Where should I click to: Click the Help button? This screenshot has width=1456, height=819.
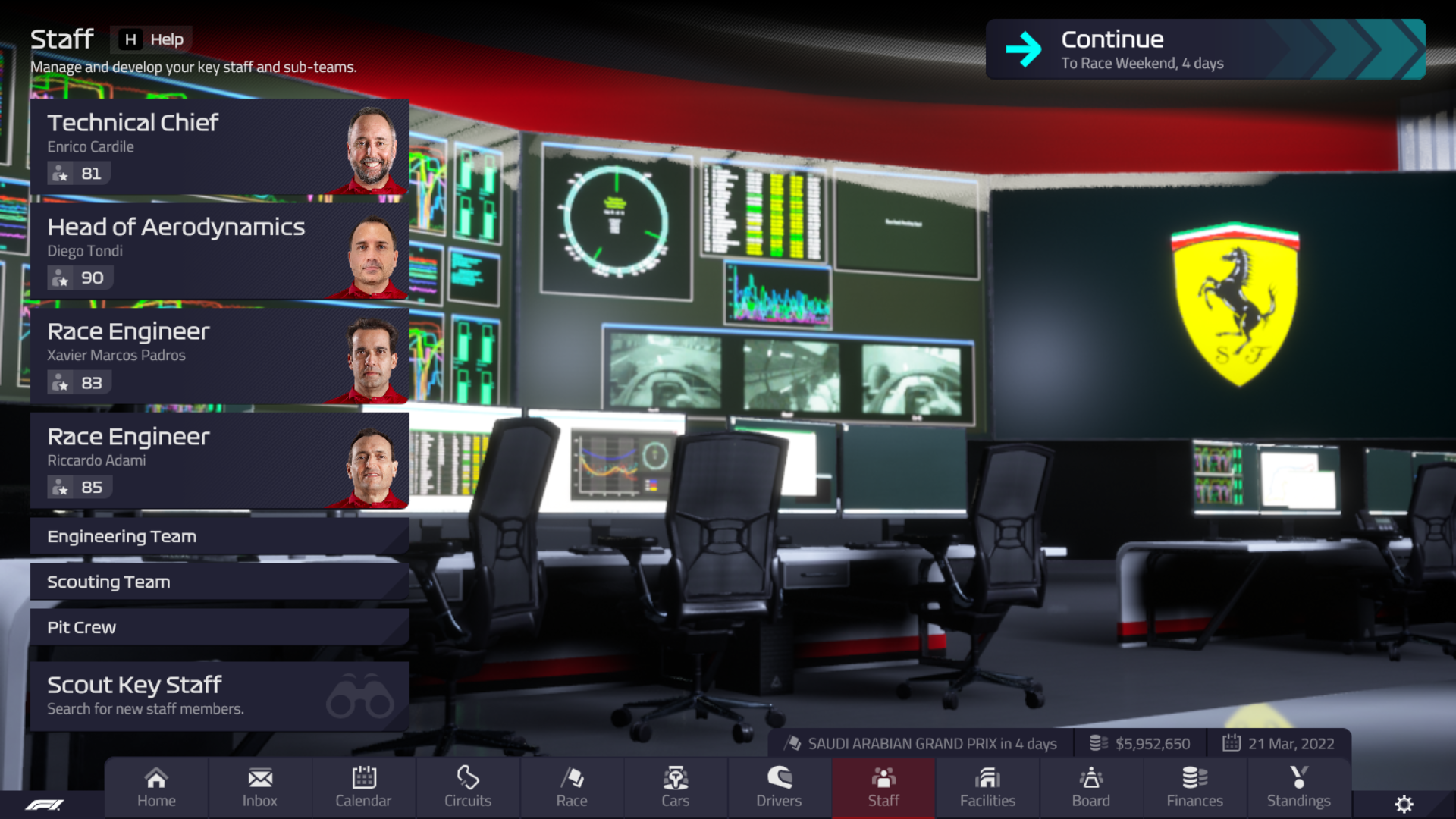coord(152,39)
